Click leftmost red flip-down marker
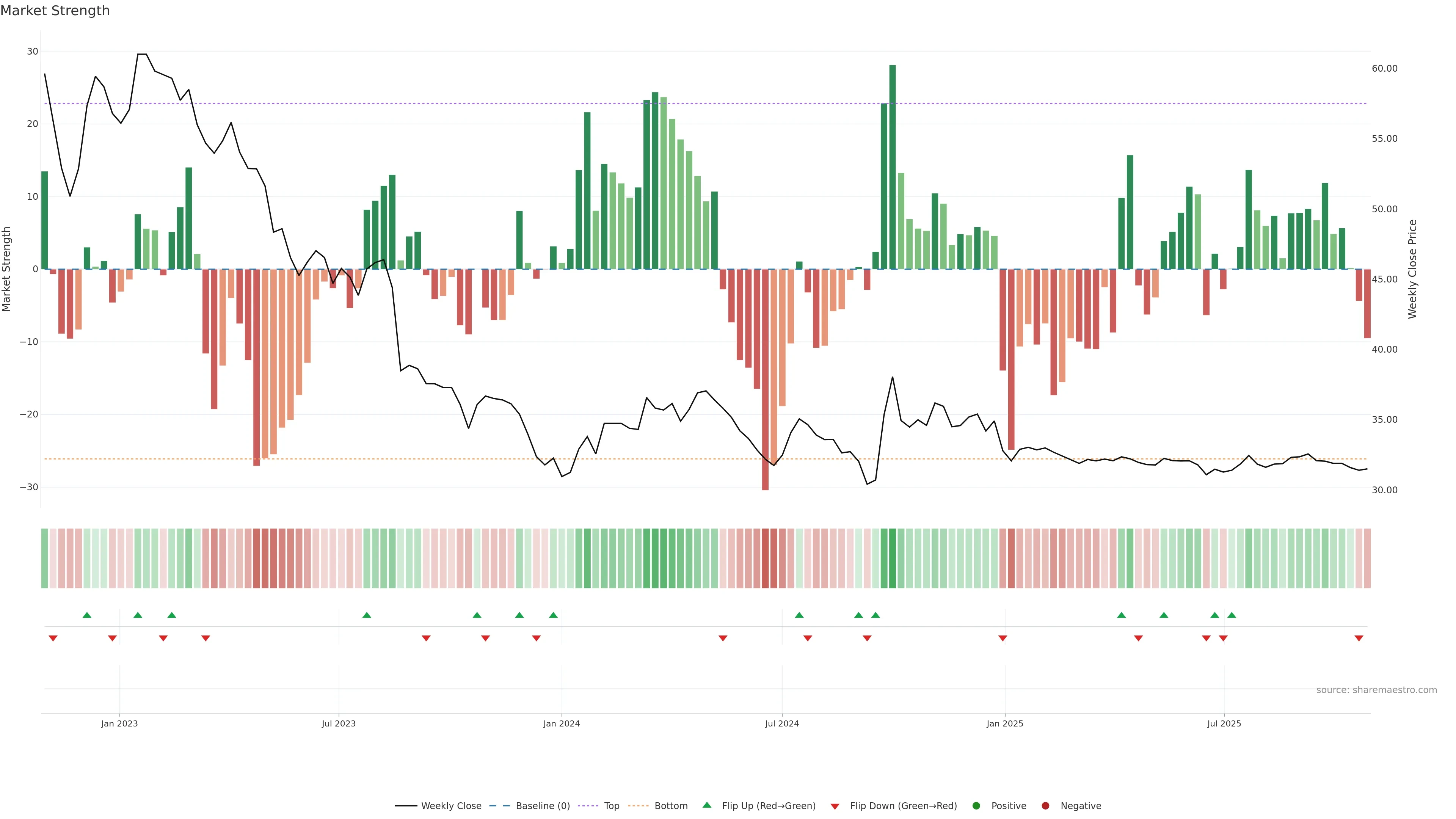The width and height of the screenshot is (1456, 819). (x=53, y=638)
